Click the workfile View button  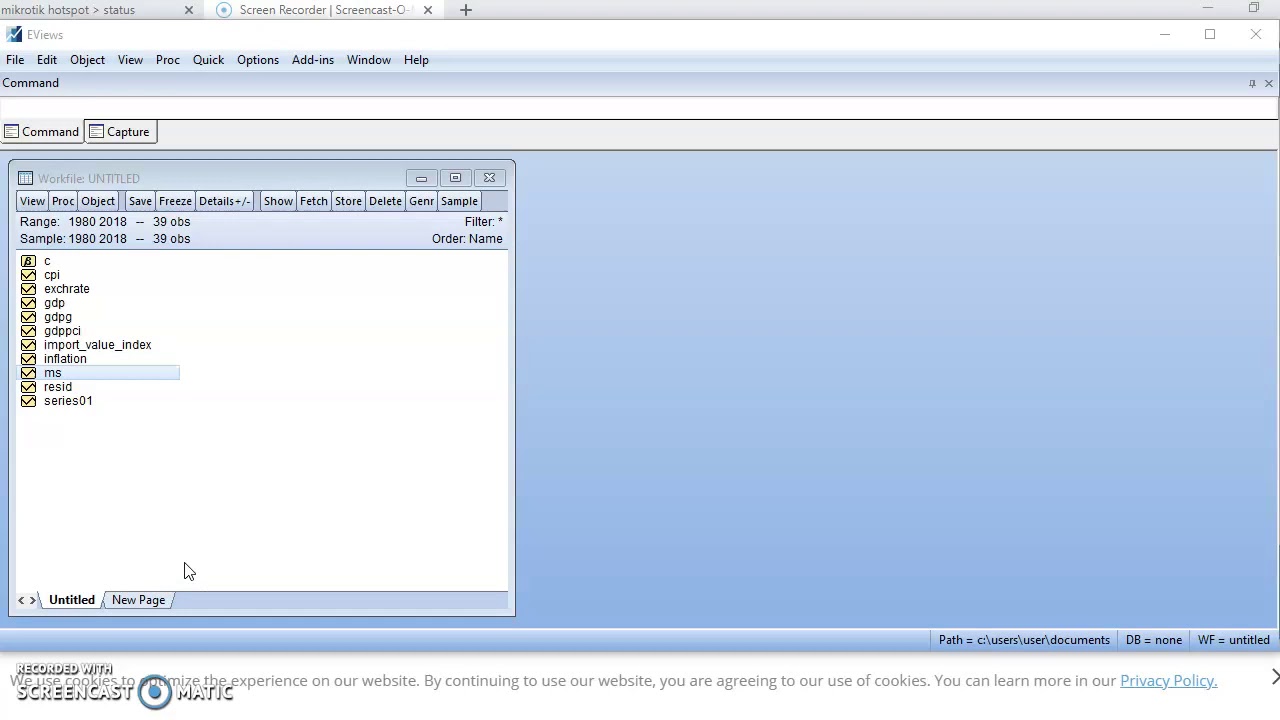point(32,201)
